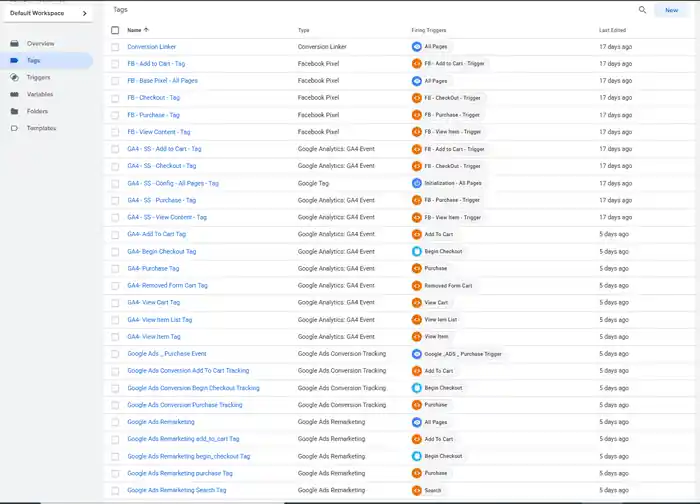Click Google Tag type cell
Viewport: 700px width, 504px height.
coord(313,183)
